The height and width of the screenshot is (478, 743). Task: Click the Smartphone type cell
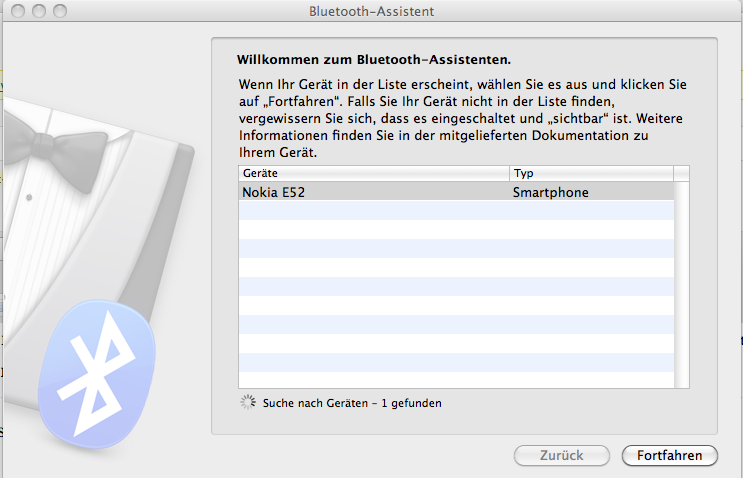click(550, 191)
